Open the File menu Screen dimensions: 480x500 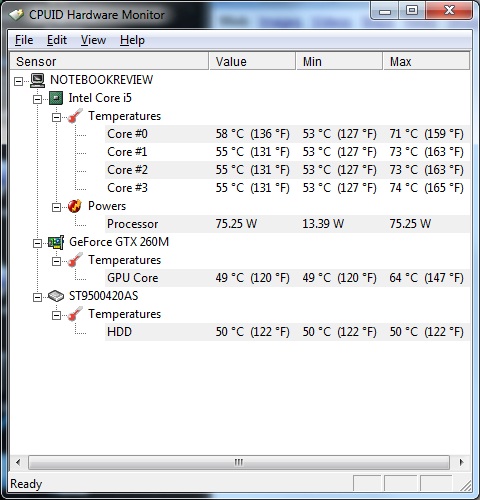[24, 40]
